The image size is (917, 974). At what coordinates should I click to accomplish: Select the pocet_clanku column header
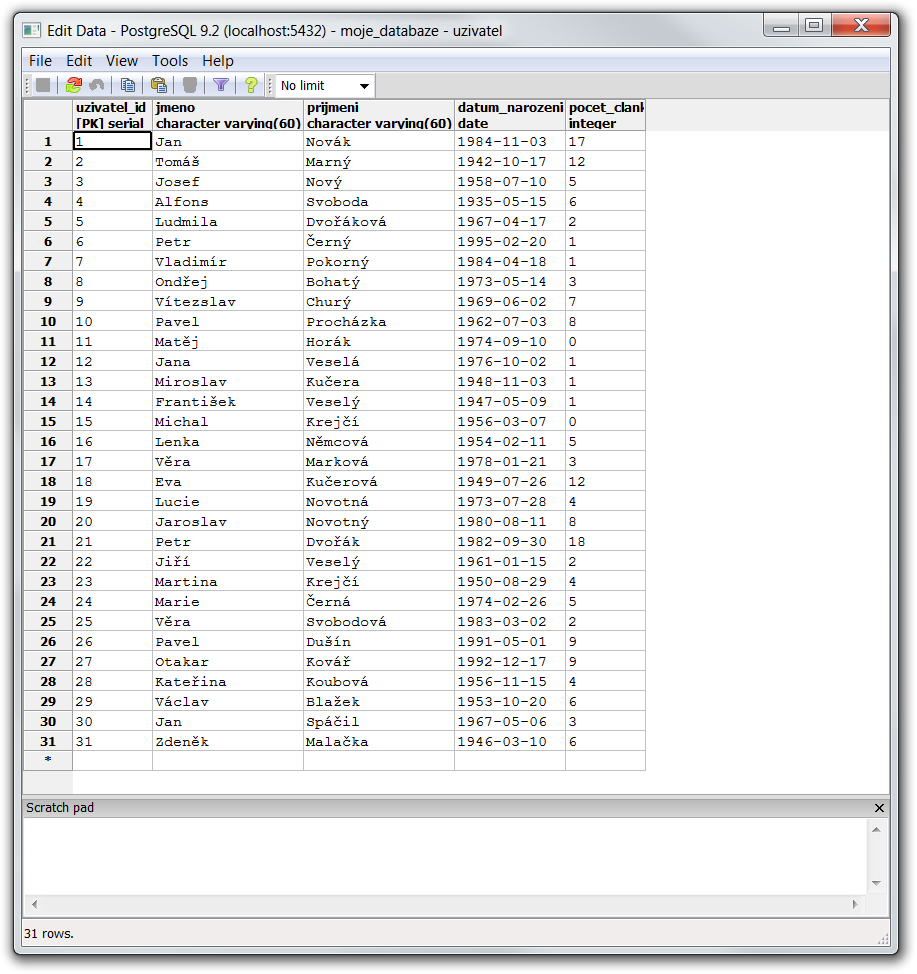pos(606,115)
